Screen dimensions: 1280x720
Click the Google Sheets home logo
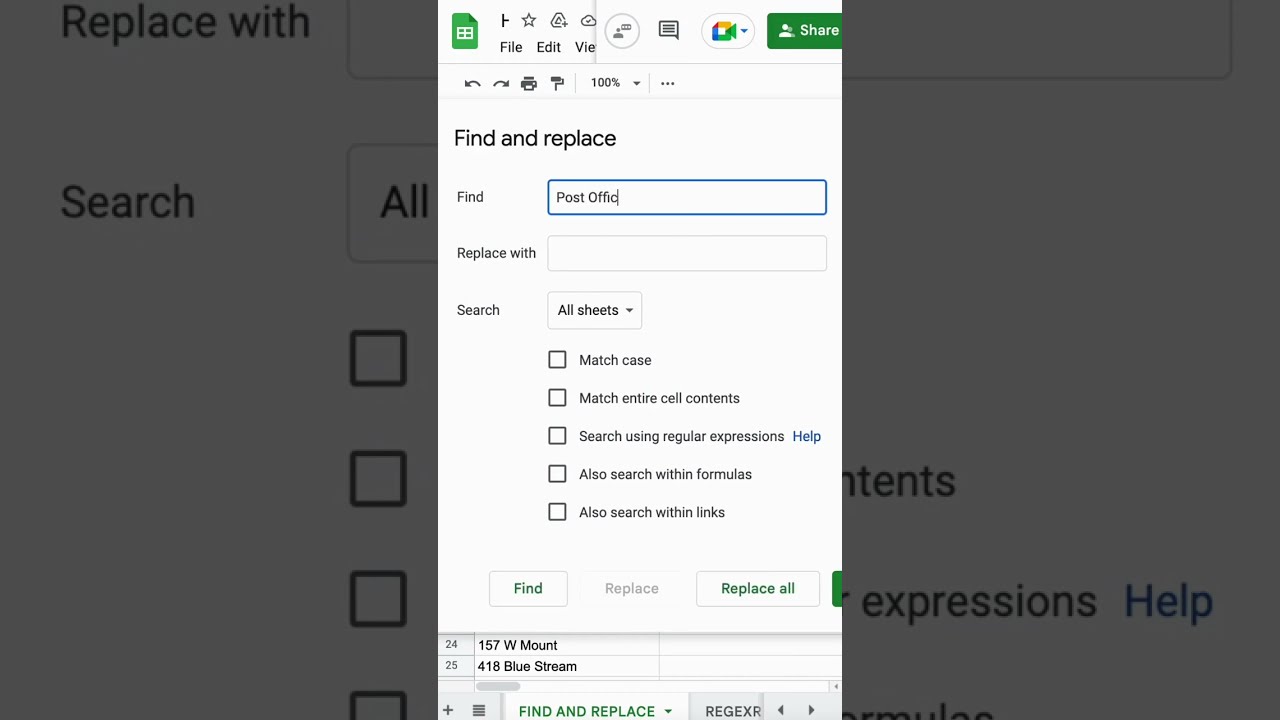point(465,31)
